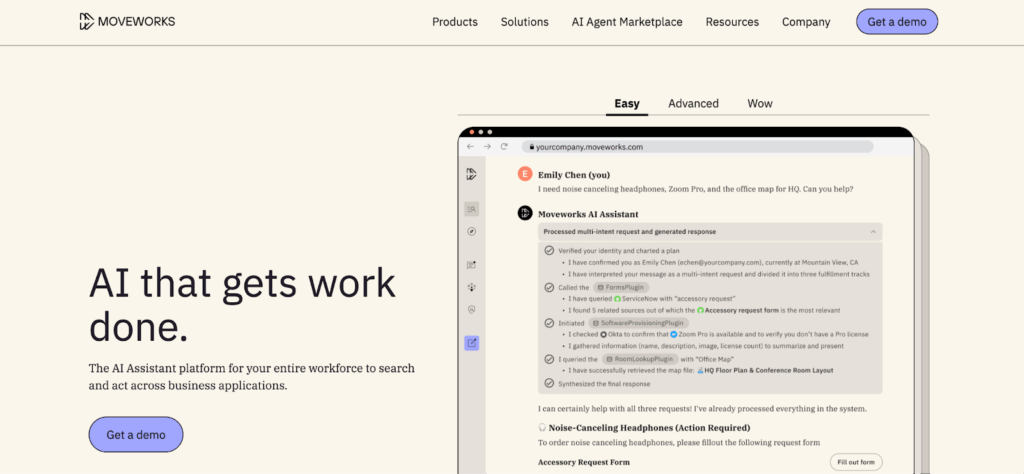Click the FormsPlugin chip

tap(621, 287)
